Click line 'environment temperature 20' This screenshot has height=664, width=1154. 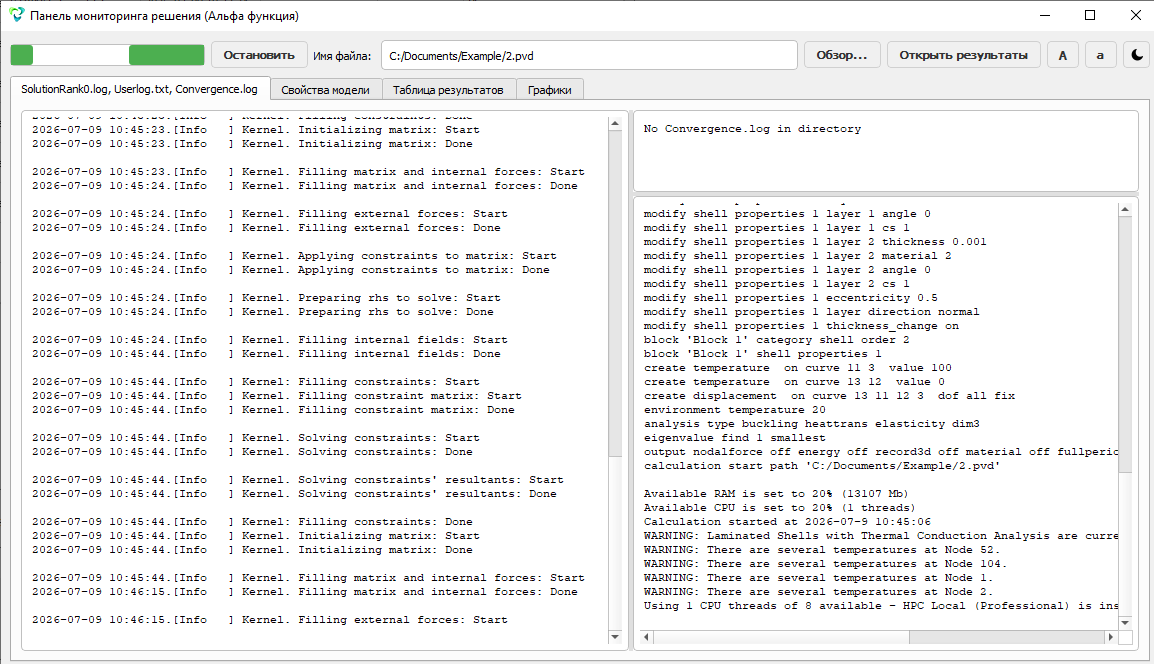tap(734, 409)
